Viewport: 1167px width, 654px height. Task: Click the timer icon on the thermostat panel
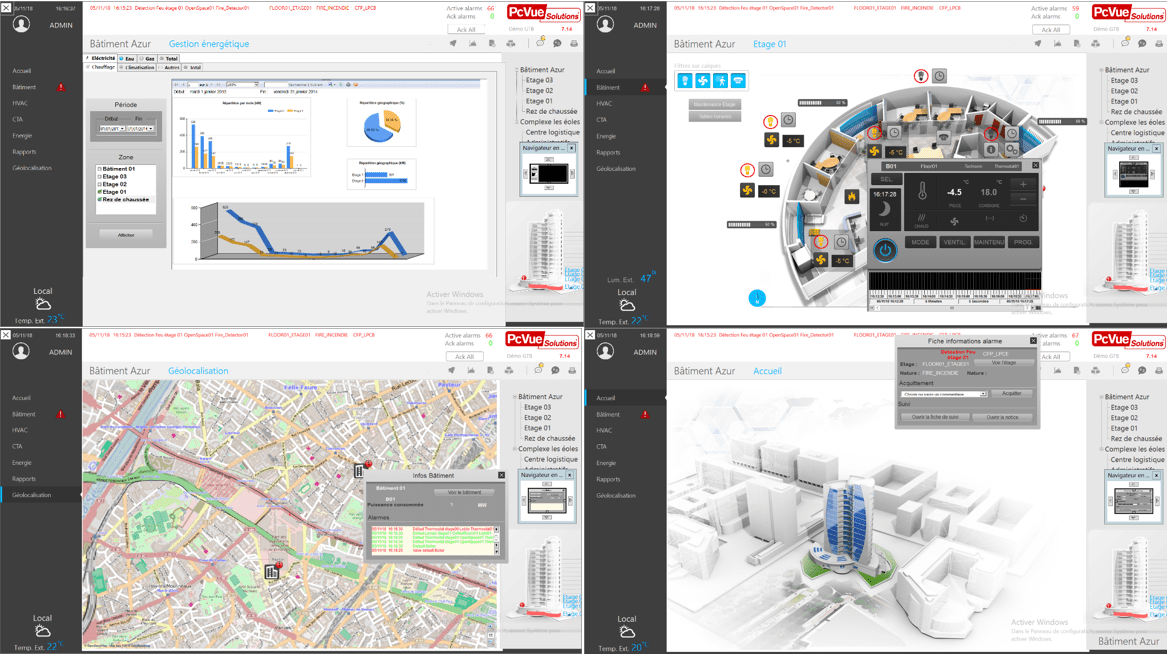[x=1023, y=217]
